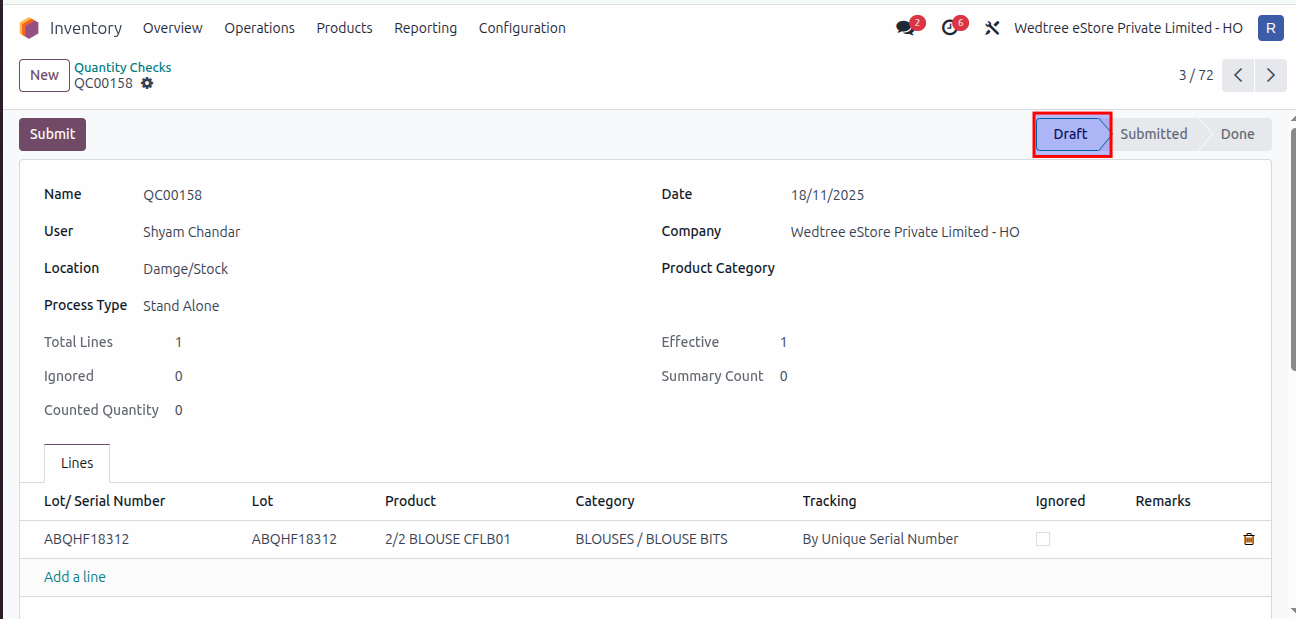Click the gear icon beside QC00158
Viewport: 1296px width, 619px height.
pyautogui.click(x=147, y=84)
